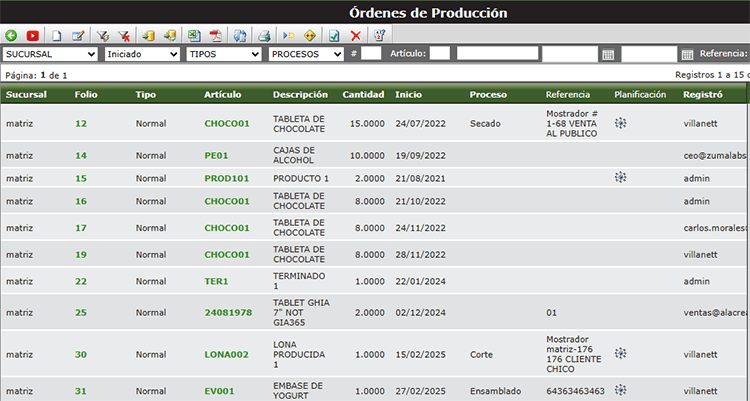Open planning gear icon for folio 15
750x401 pixels.
coord(620,178)
